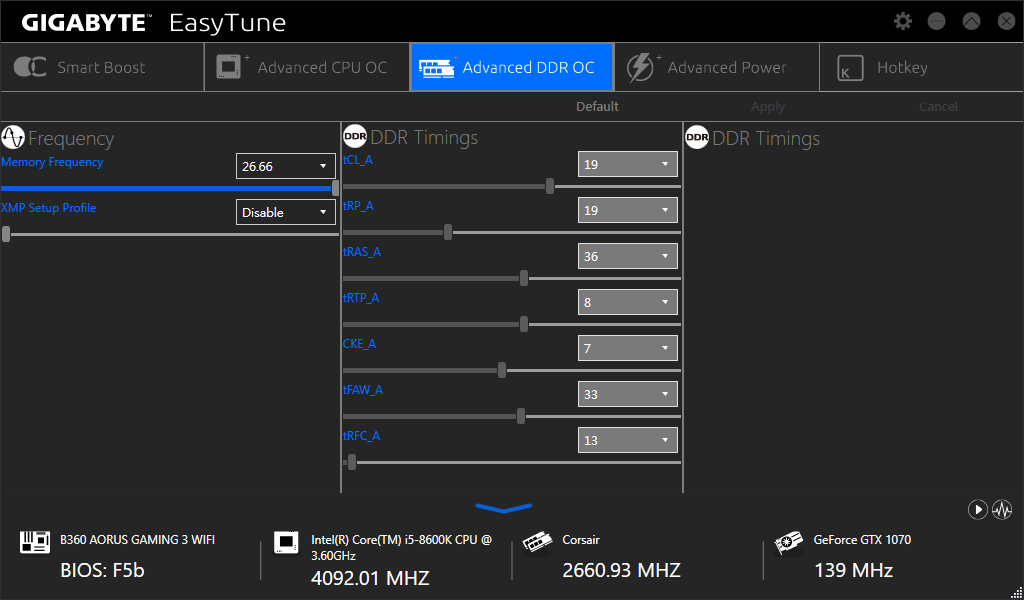Minimize the EasyTune window

coord(936,22)
